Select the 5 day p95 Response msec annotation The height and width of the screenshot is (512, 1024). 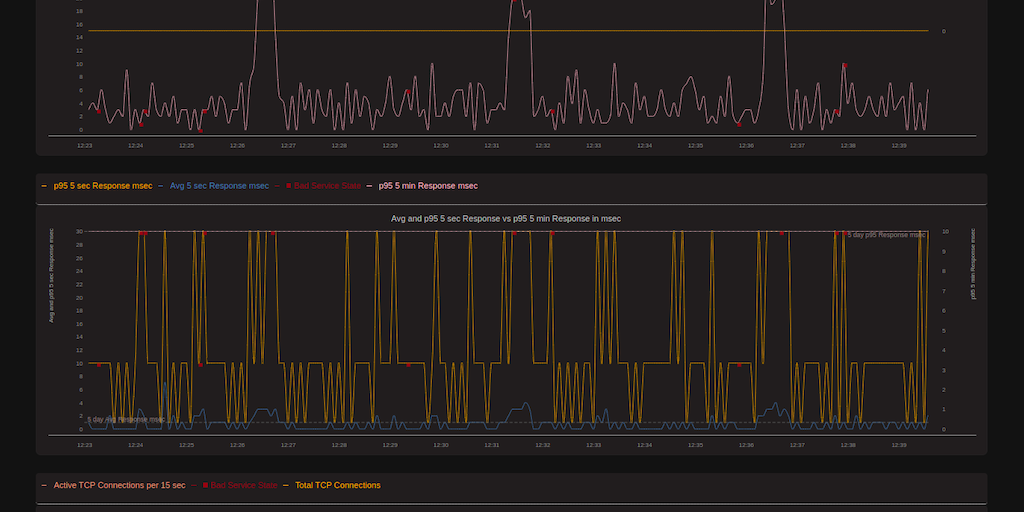click(x=886, y=235)
